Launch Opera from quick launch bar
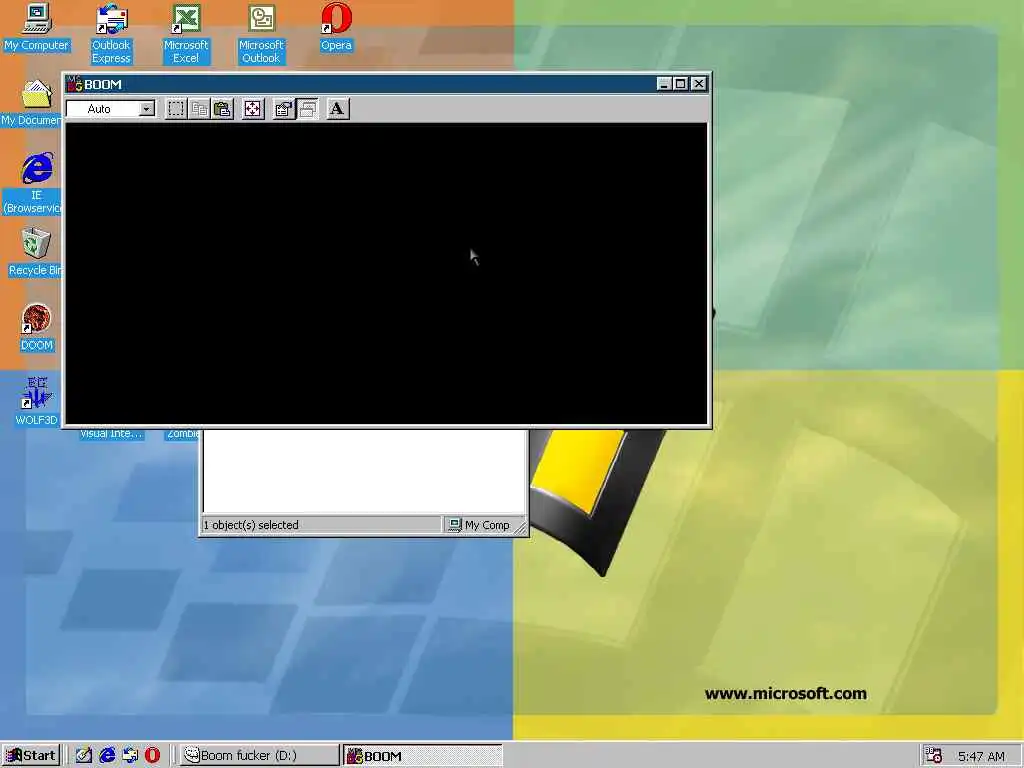 tap(152, 756)
